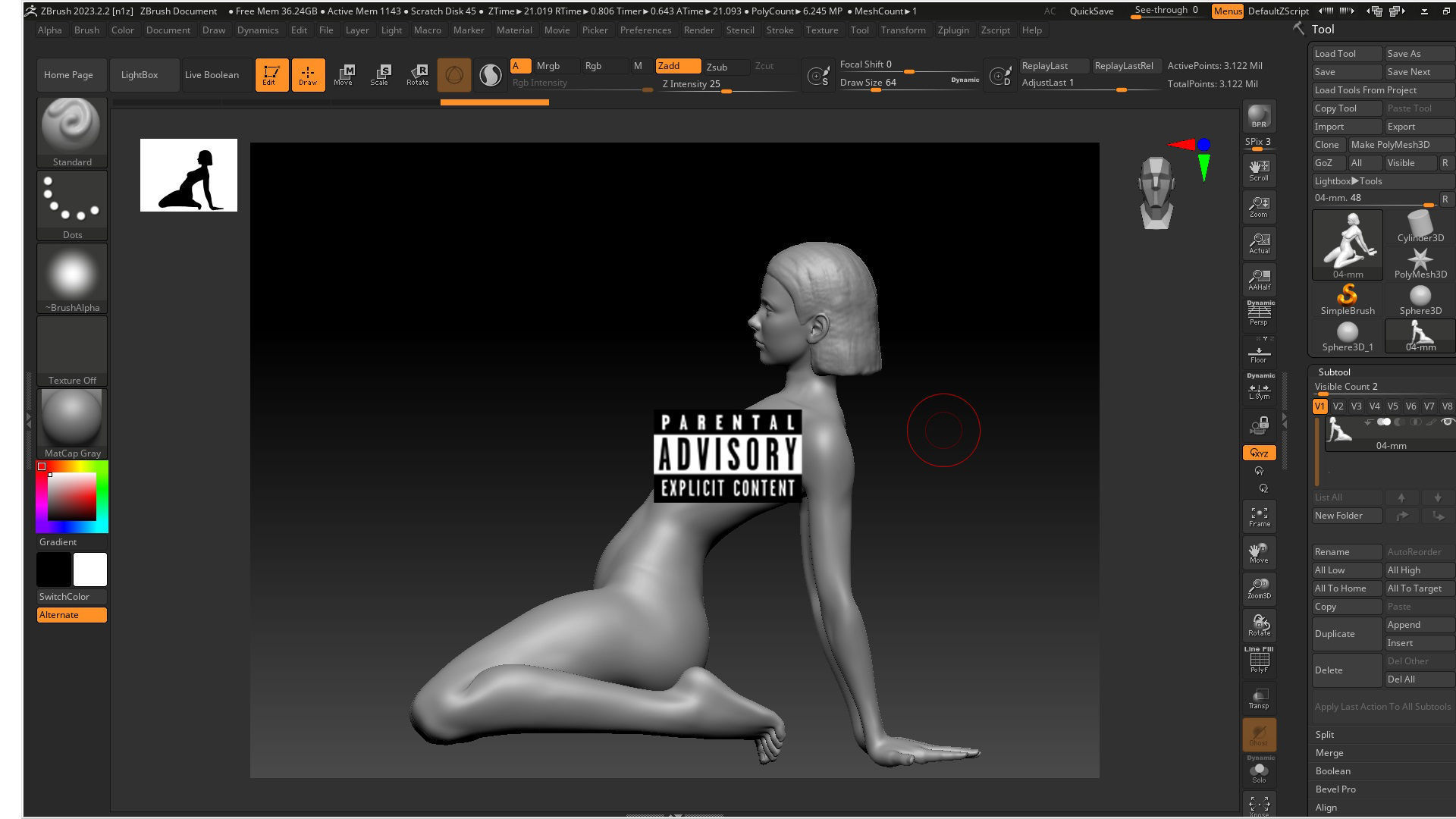This screenshot has height=819, width=1456.
Task: Click the right-shelf Move view icon
Action: point(1259,553)
